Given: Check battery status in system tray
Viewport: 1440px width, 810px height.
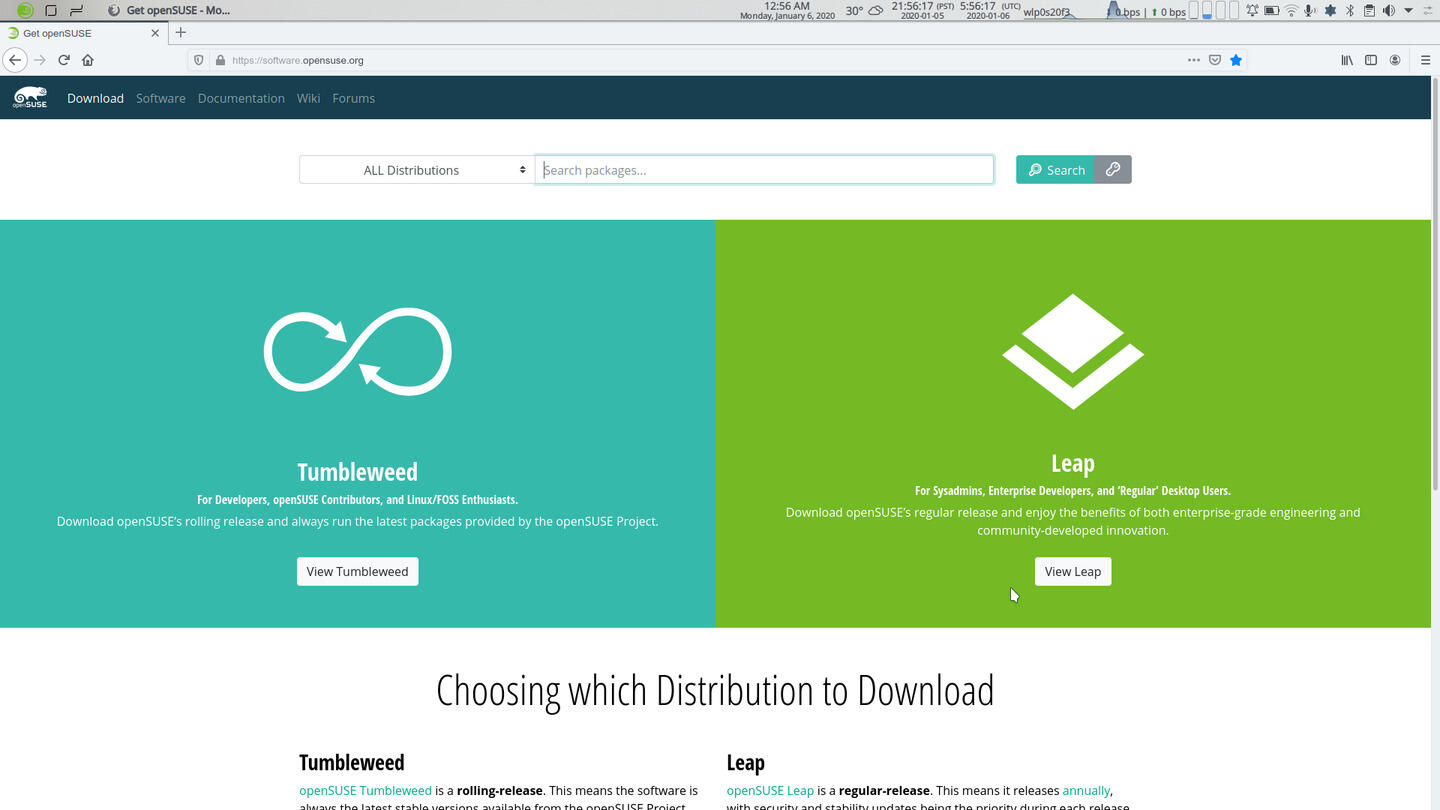Looking at the screenshot, I should click(1271, 11).
